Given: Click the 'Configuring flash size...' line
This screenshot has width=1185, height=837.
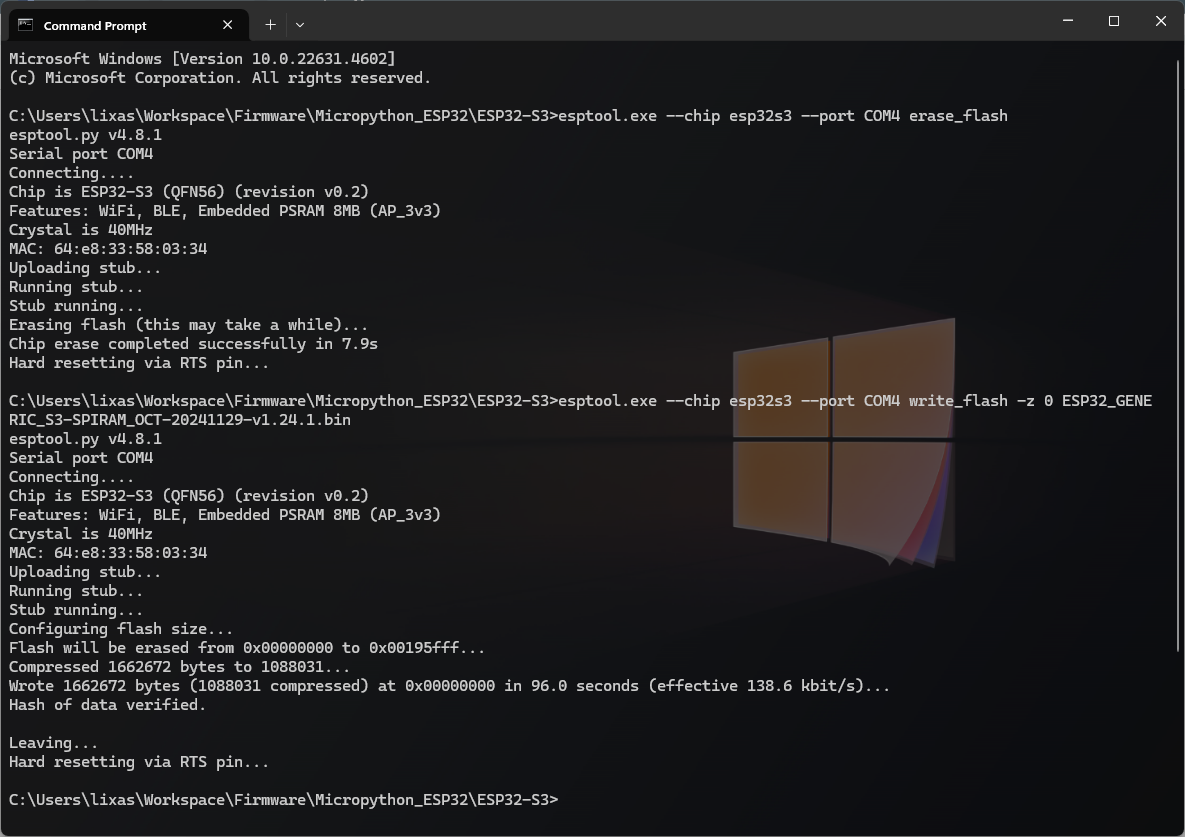Looking at the screenshot, I should coord(121,629).
